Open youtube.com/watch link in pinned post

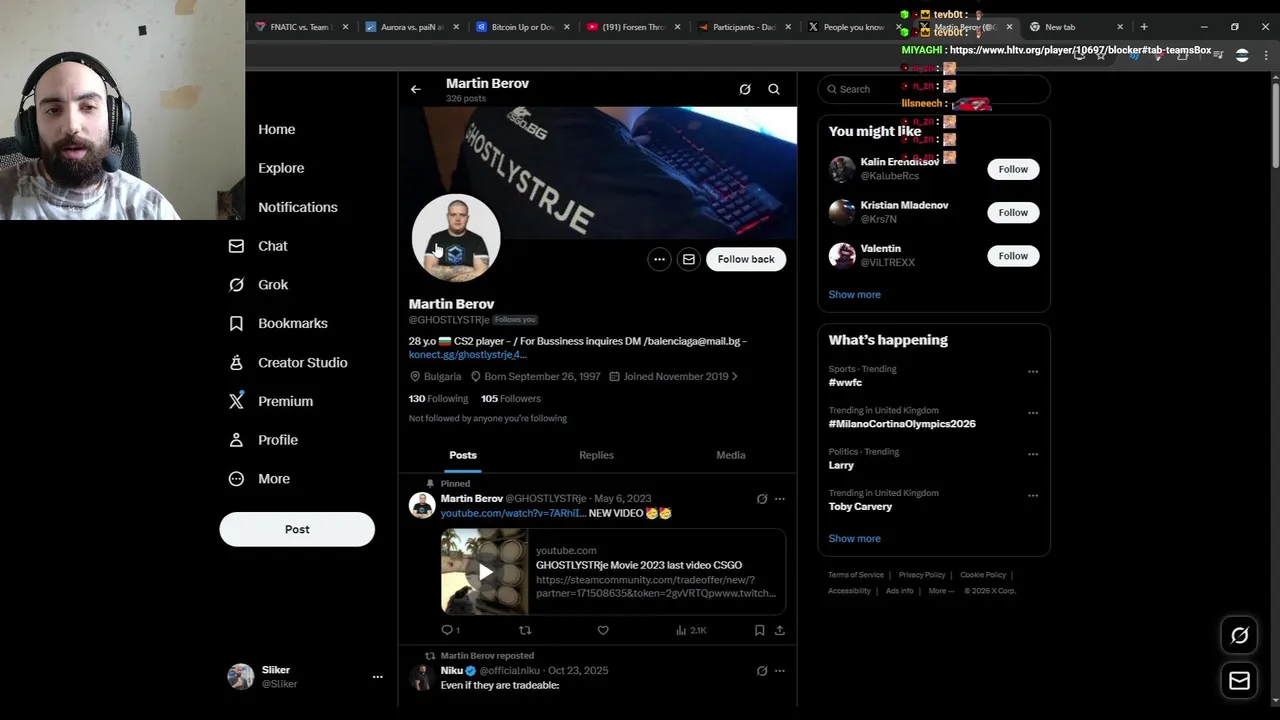click(x=512, y=514)
